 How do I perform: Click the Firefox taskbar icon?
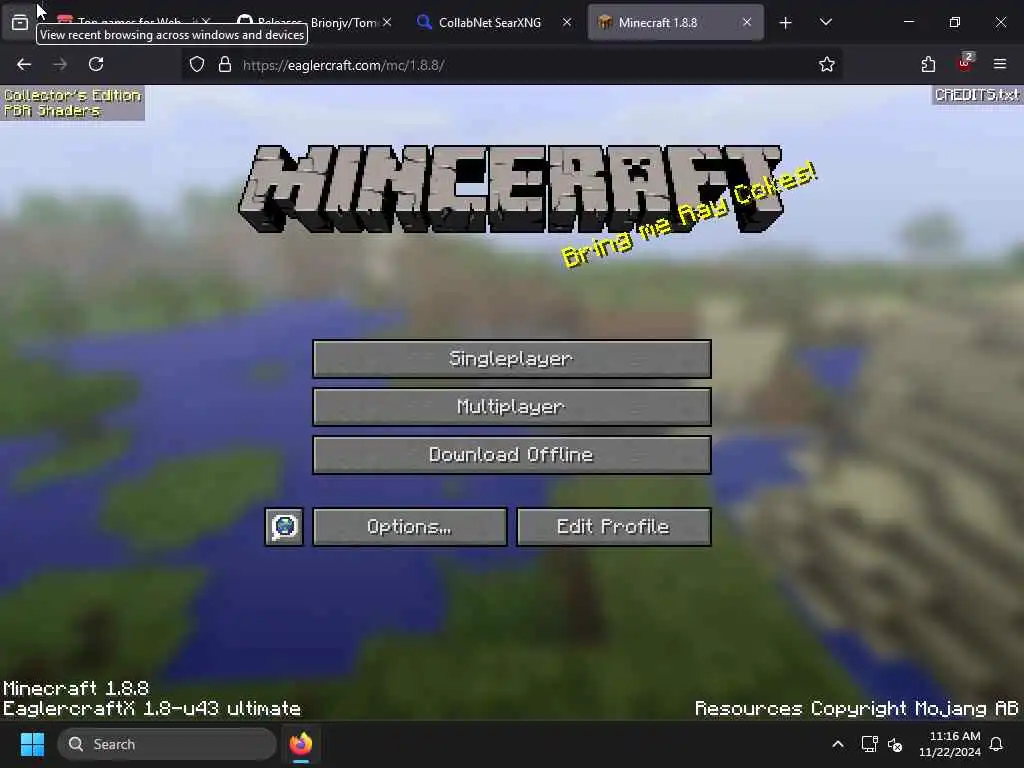pos(300,744)
